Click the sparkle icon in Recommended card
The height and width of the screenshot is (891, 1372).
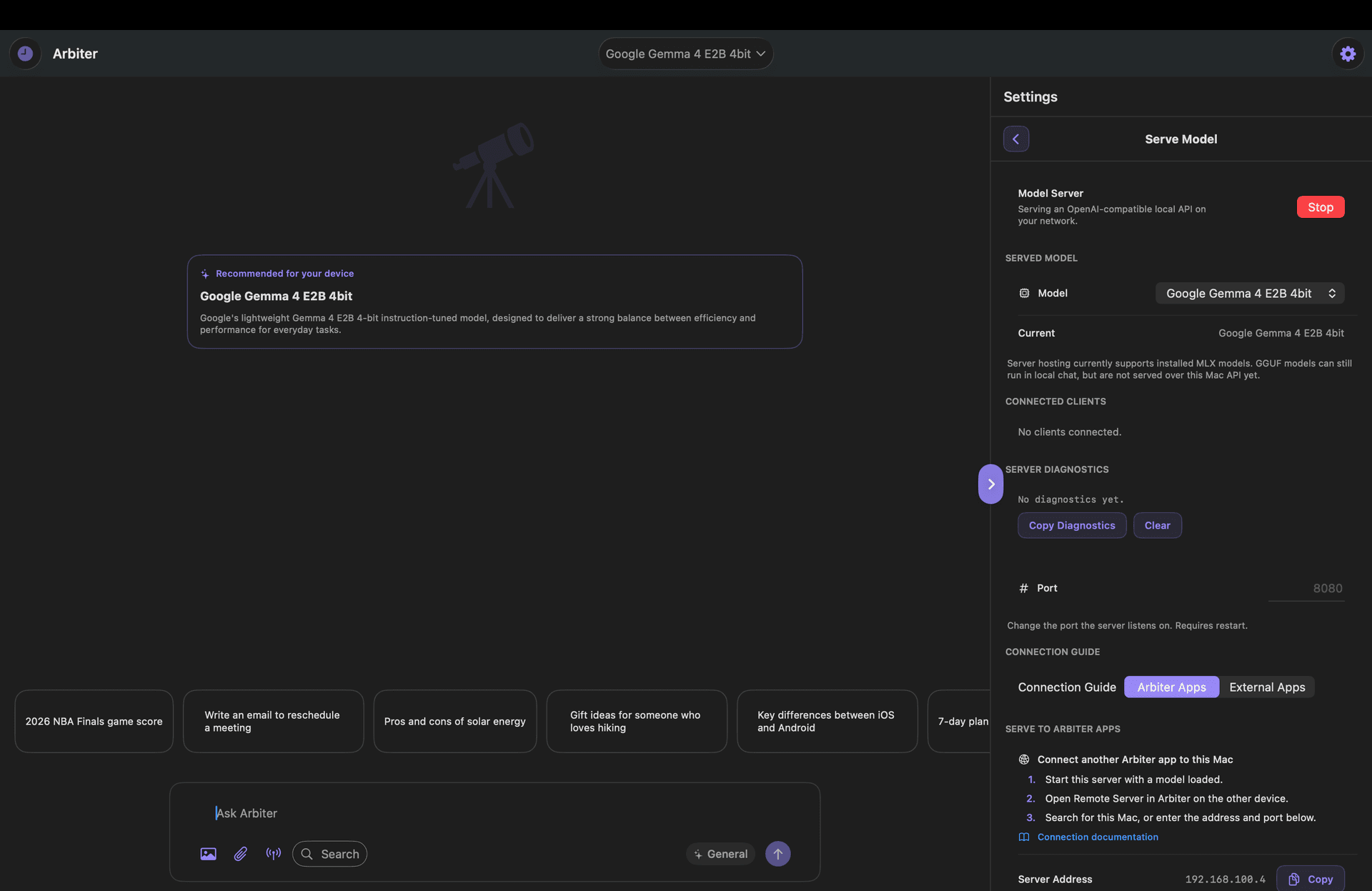[205, 274]
